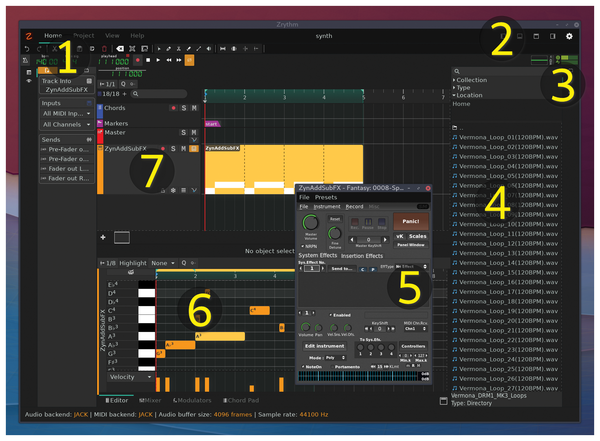600x441 pixels.
Task: Click the Fast-forward transport button
Action: [x=179, y=60]
